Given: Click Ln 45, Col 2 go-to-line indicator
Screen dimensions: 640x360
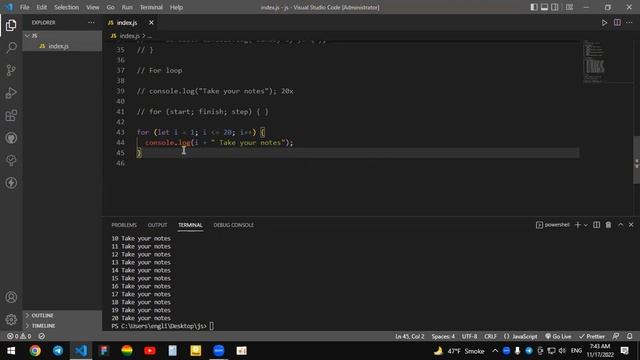Looking at the screenshot, I should pos(409,336).
